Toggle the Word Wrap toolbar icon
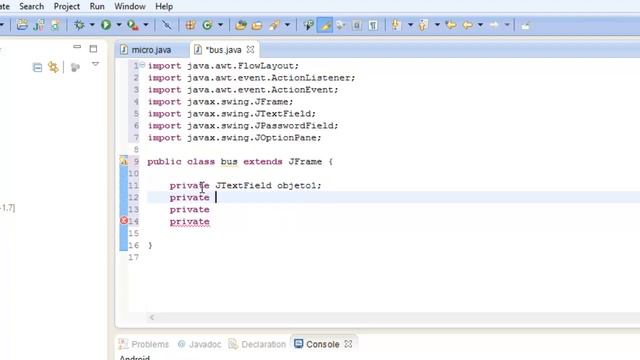The height and width of the screenshot is (360, 640). click(x=340, y=25)
